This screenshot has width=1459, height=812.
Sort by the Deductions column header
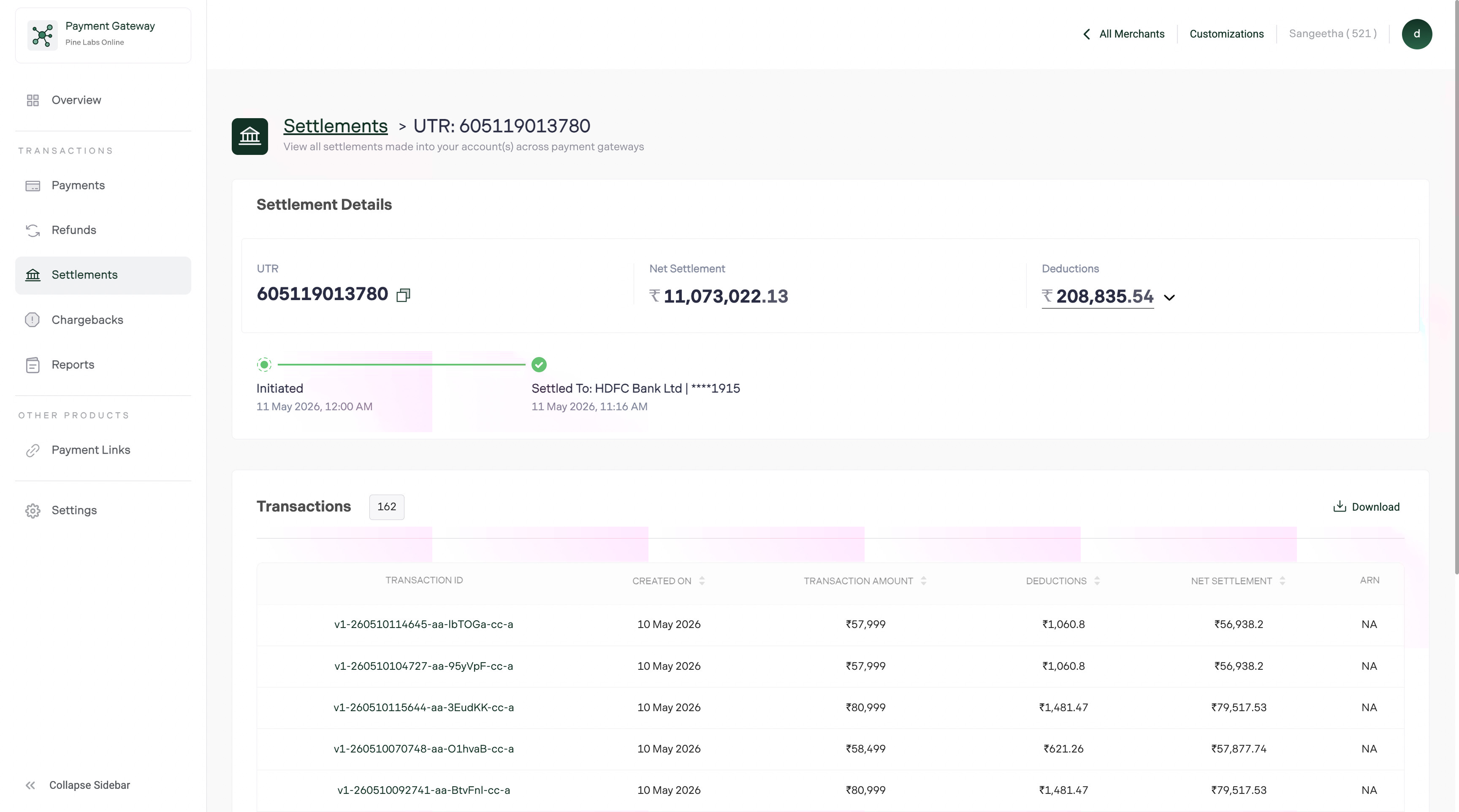tap(1097, 581)
